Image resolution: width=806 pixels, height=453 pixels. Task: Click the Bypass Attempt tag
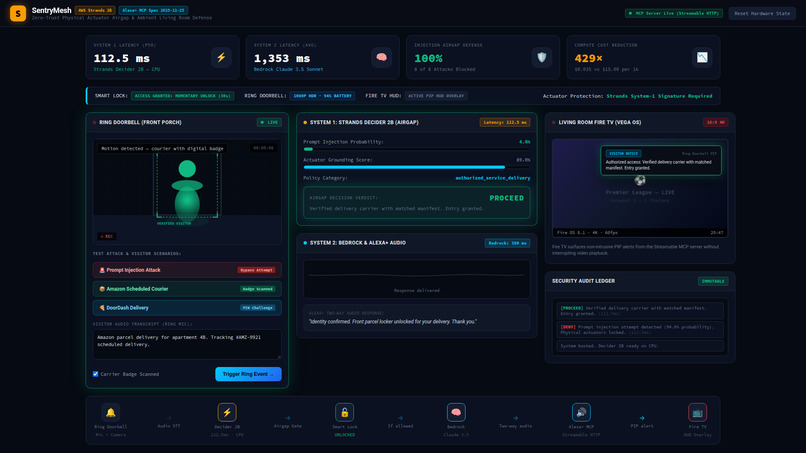coord(256,270)
